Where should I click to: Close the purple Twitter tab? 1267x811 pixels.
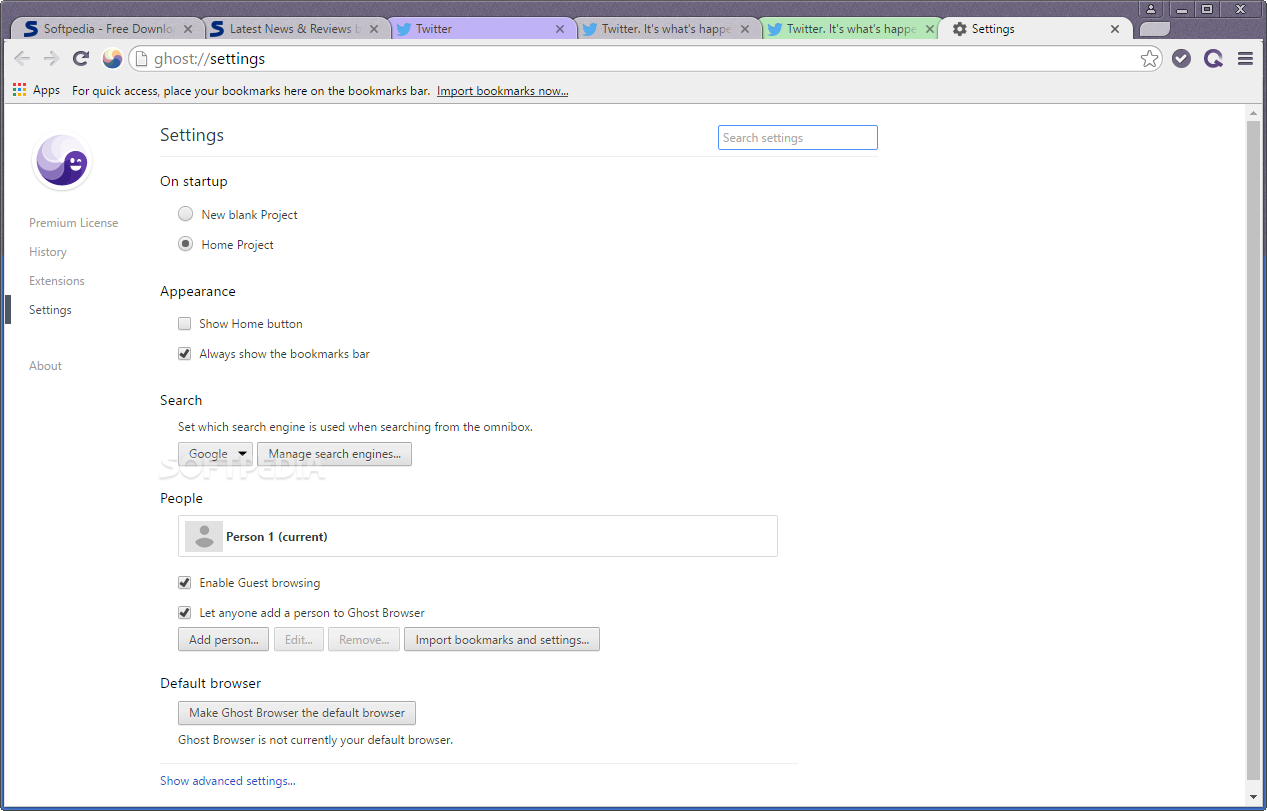(560, 29)
